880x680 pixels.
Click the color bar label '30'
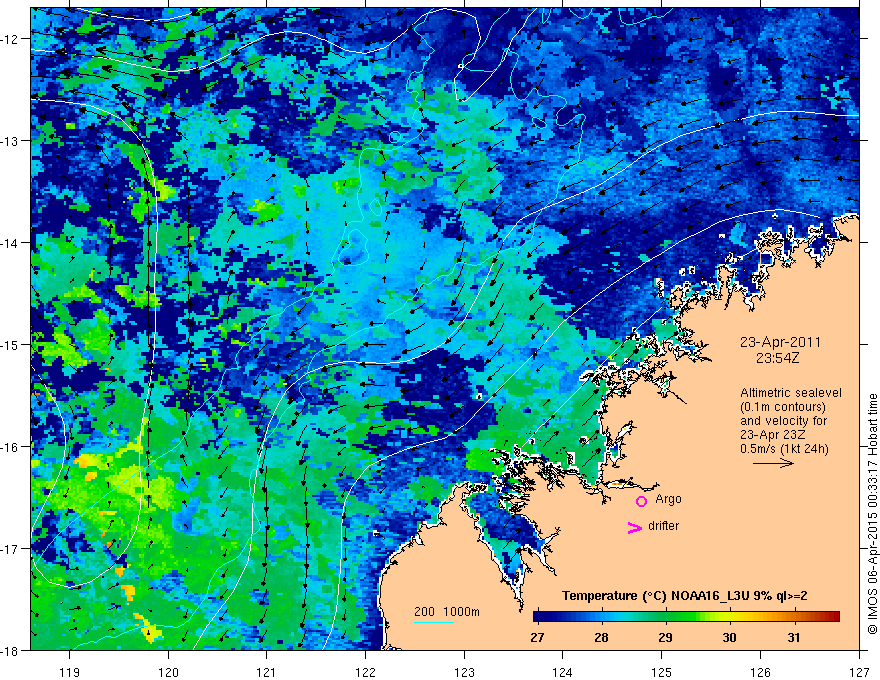click(x=729, y=638)
